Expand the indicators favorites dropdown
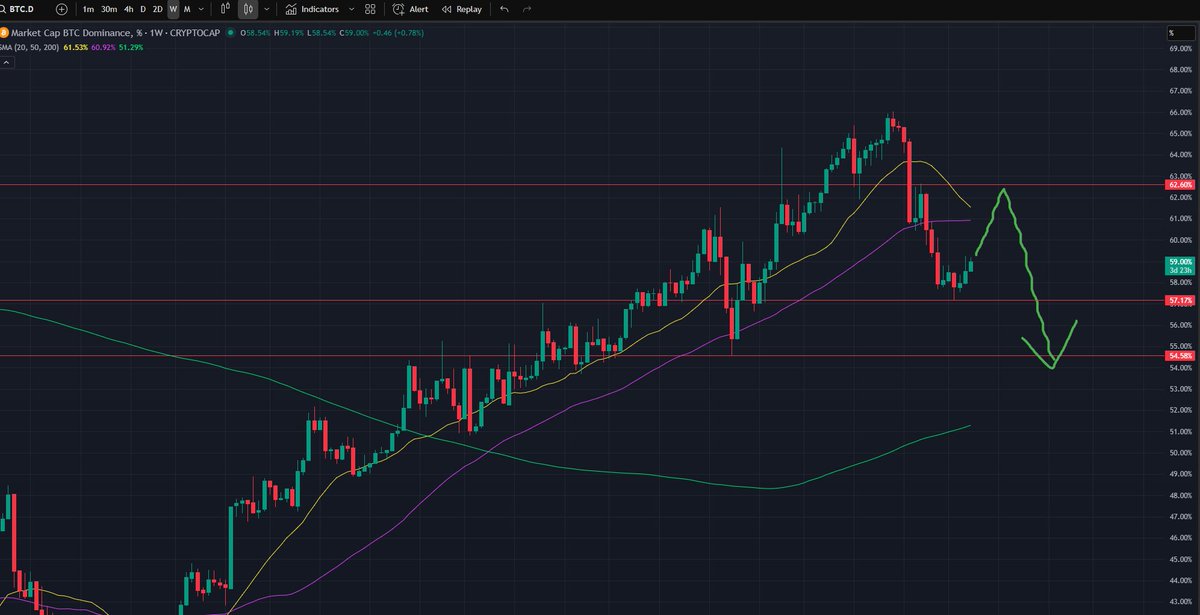 point(350,9)
